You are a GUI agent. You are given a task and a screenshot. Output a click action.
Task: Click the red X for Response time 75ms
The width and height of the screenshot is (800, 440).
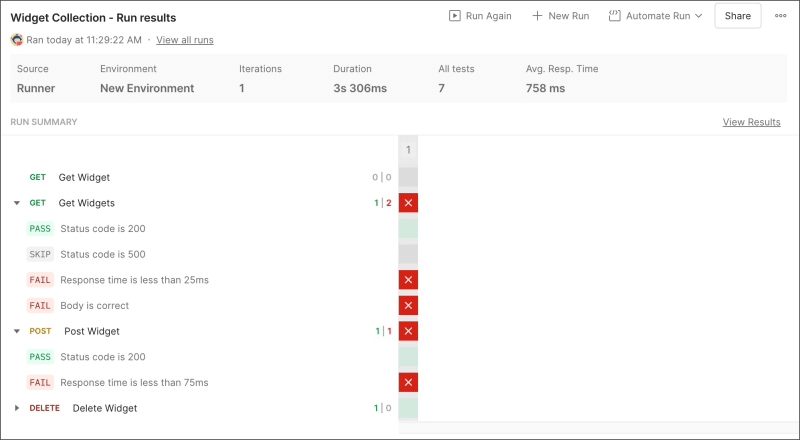408,382
